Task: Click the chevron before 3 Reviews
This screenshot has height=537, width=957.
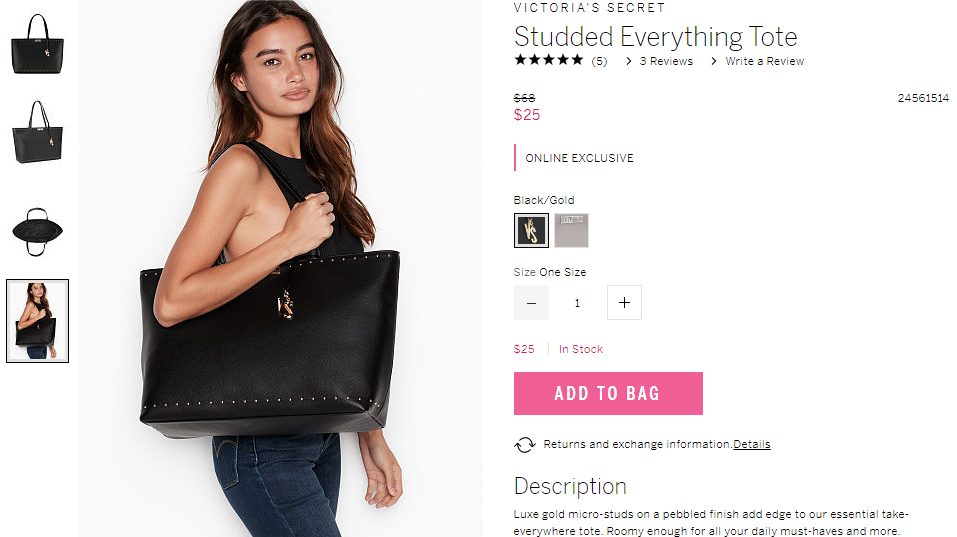Action: pyautogui.click(x=629, y=61)
